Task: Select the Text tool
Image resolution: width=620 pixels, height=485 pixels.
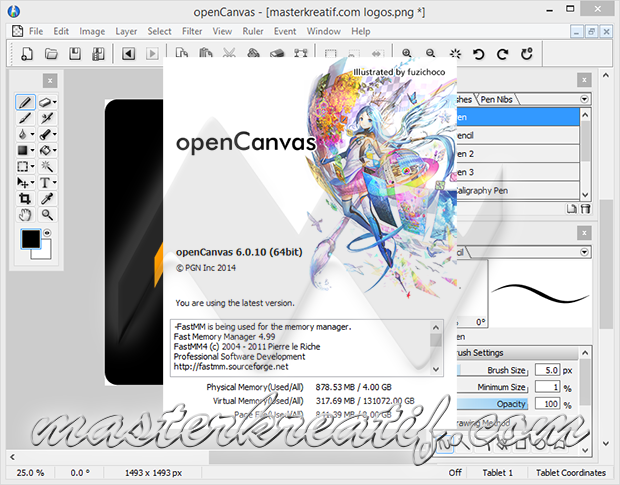Action: 45,183
